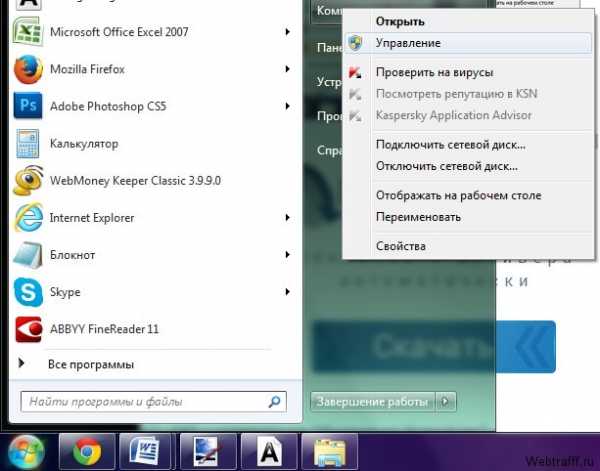The width and height of the screenshot is (600, 471).
Task: Click the Internet Explorer label text
Action: pos(92,218)
